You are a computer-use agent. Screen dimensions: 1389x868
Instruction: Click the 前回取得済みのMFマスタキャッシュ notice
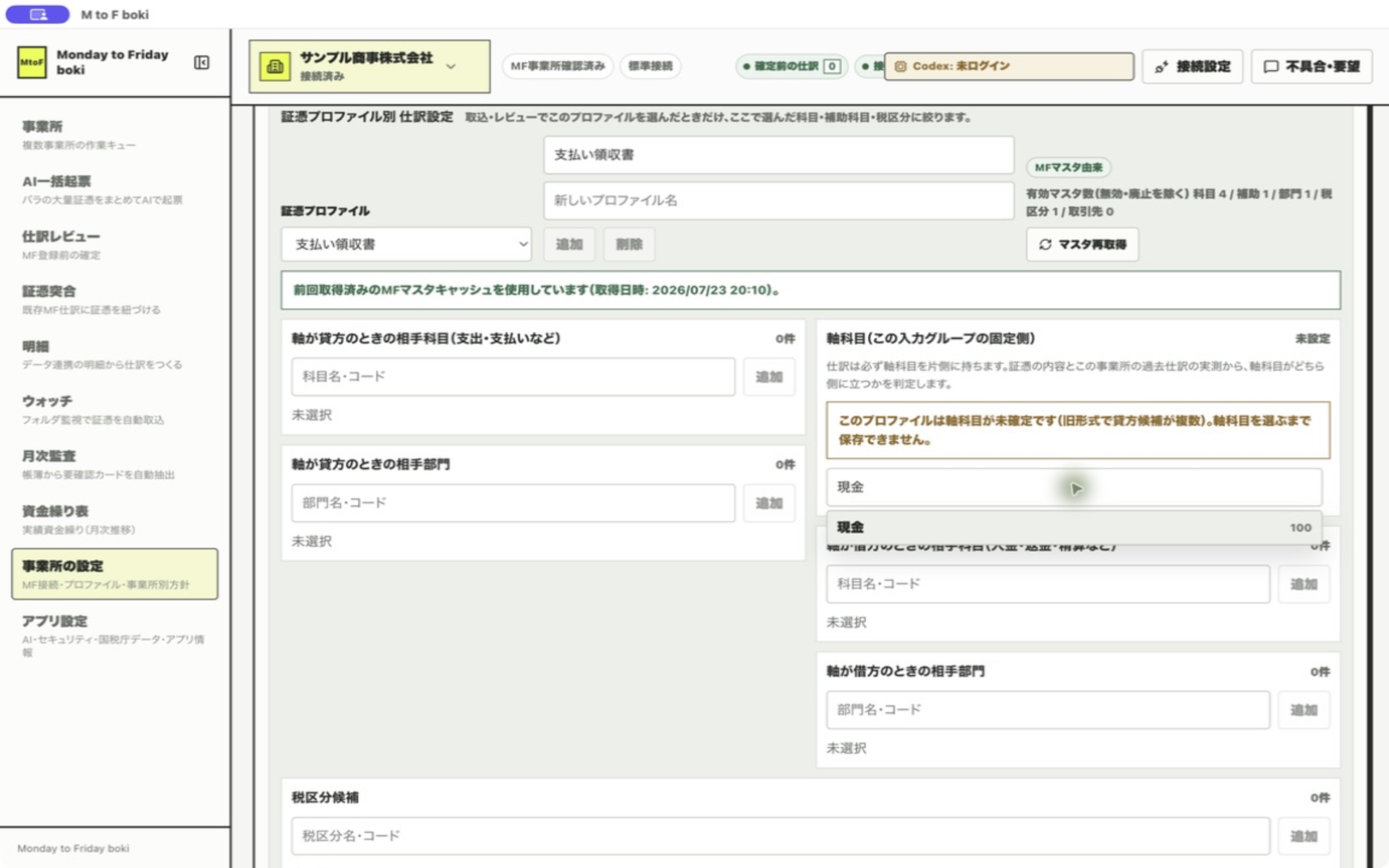pos(810,290)
